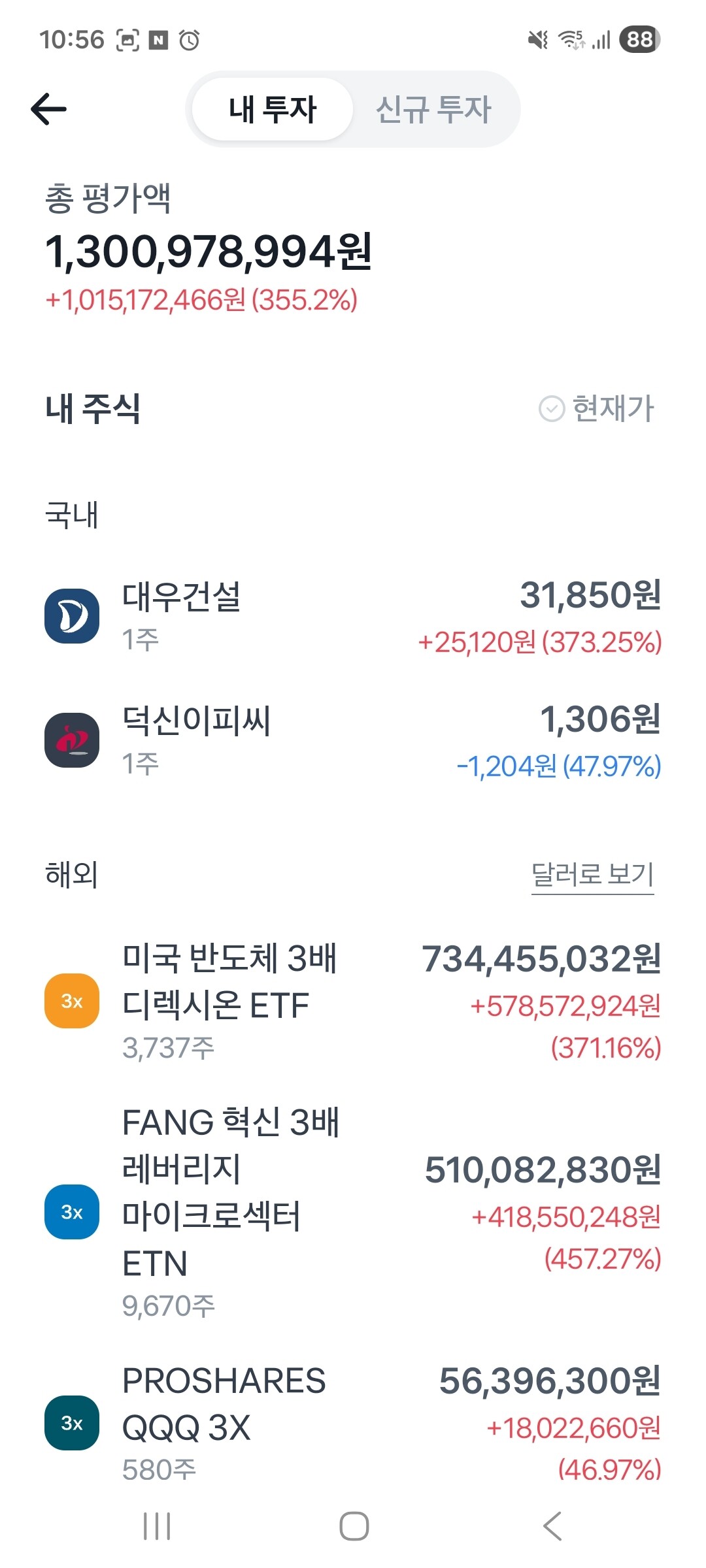This screenshot has height=1568, width=706.
Task: Open FANG 혁신 3배 레버리지 ETN holding
Action: (x=353, y=1212)
